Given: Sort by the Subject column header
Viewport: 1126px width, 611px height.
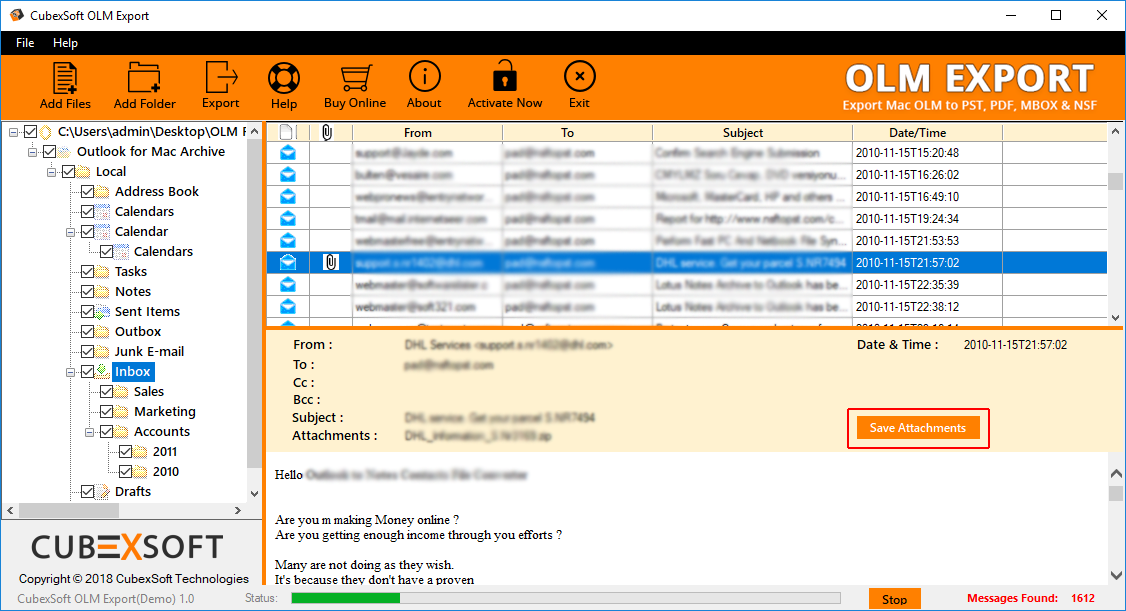Looking at the screenshot, I should point(752,132).
